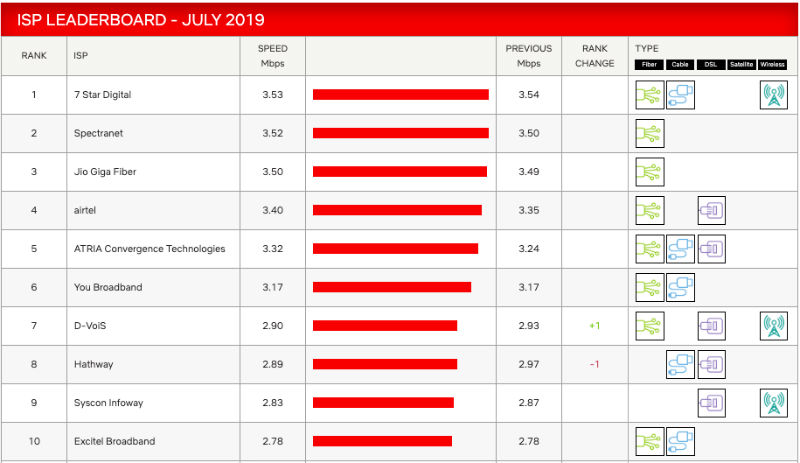This screenshot has width=800, height=463.
Task: Click previous speed 3.49 for Jio Giga Fiber
Action: (529, 172)
